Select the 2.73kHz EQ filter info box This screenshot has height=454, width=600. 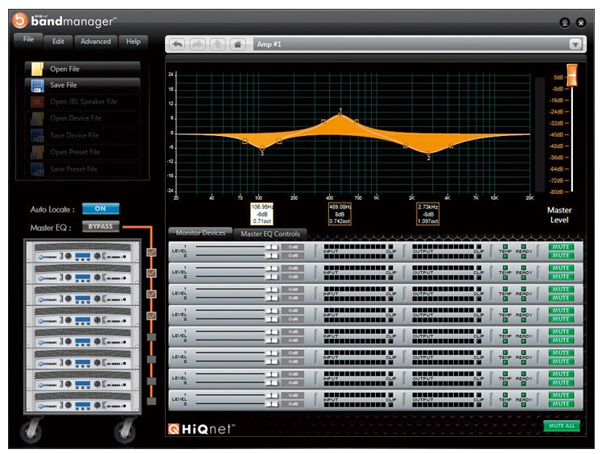pyautogui.click(x=428, y=214)
